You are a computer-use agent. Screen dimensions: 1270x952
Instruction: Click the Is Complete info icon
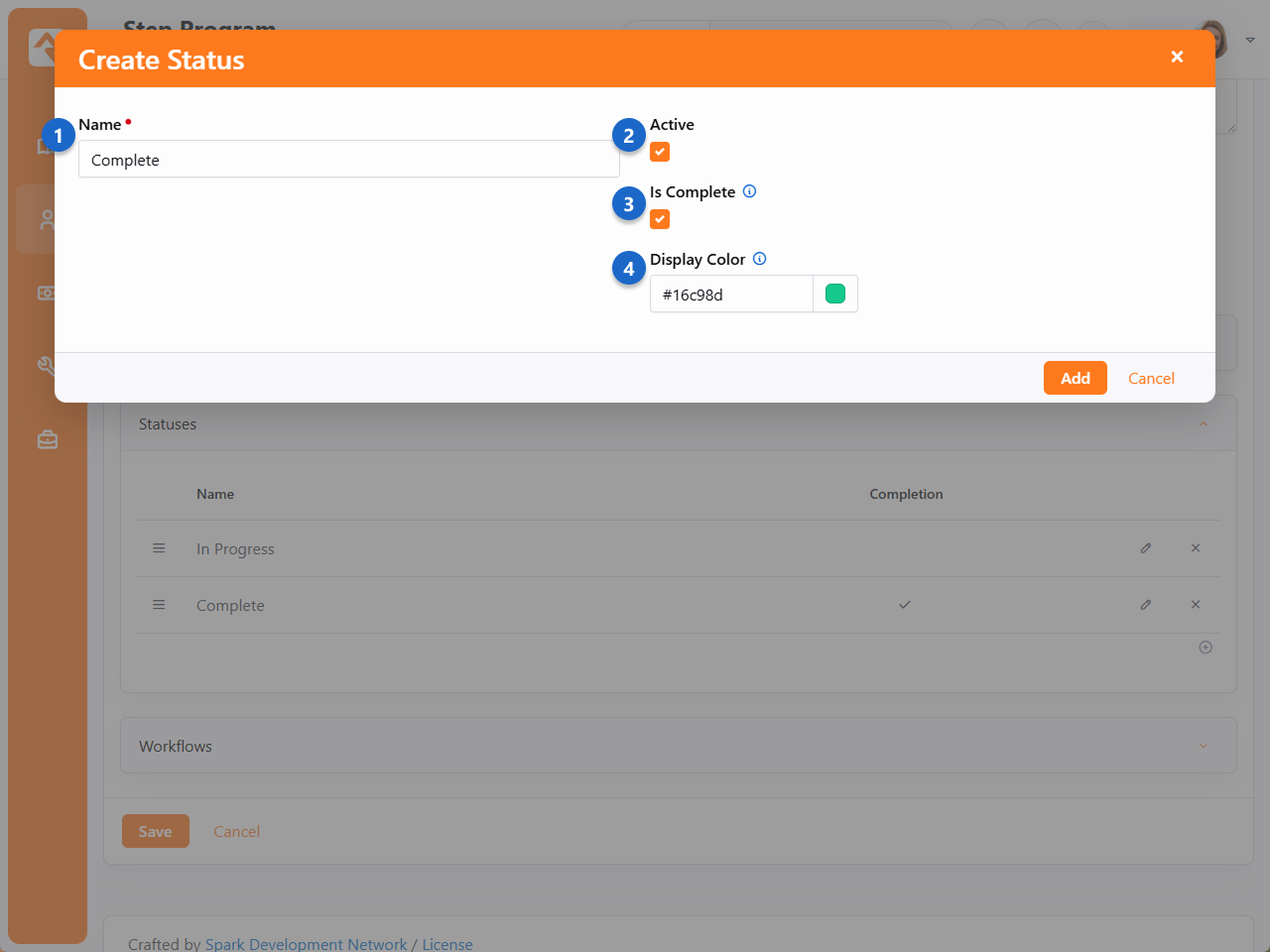[750, 191]
